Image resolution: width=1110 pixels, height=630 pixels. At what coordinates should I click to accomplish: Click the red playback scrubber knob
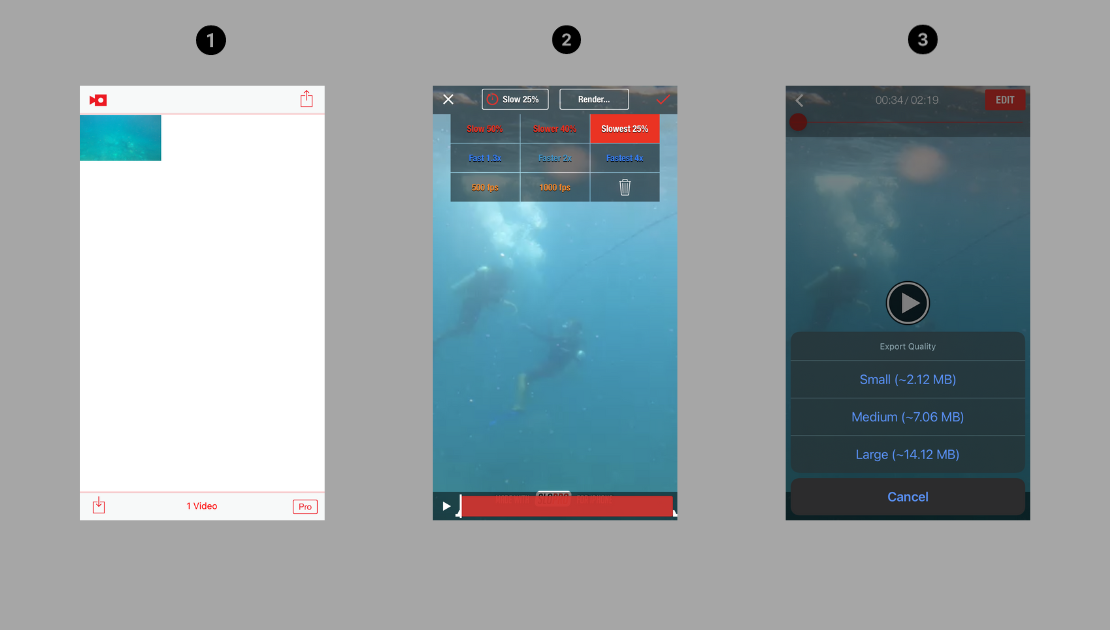click(x=799, y=122)
